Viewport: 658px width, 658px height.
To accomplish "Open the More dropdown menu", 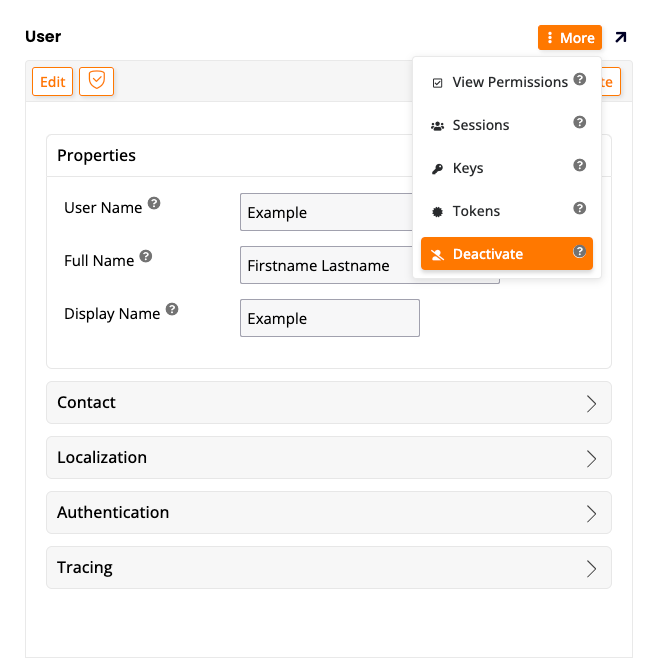I will (x=570, y=38).
